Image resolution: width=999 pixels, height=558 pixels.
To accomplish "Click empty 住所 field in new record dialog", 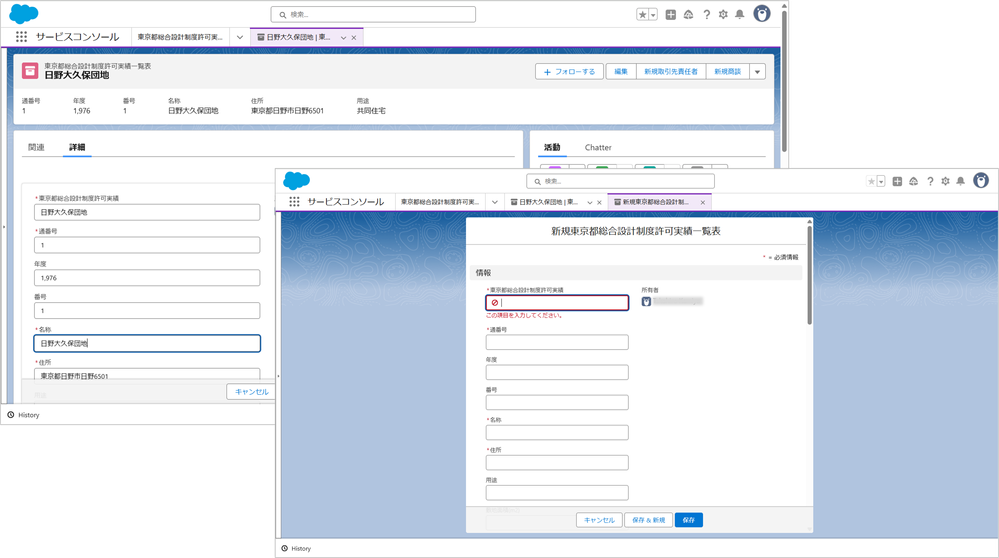I will click(557, 462).
